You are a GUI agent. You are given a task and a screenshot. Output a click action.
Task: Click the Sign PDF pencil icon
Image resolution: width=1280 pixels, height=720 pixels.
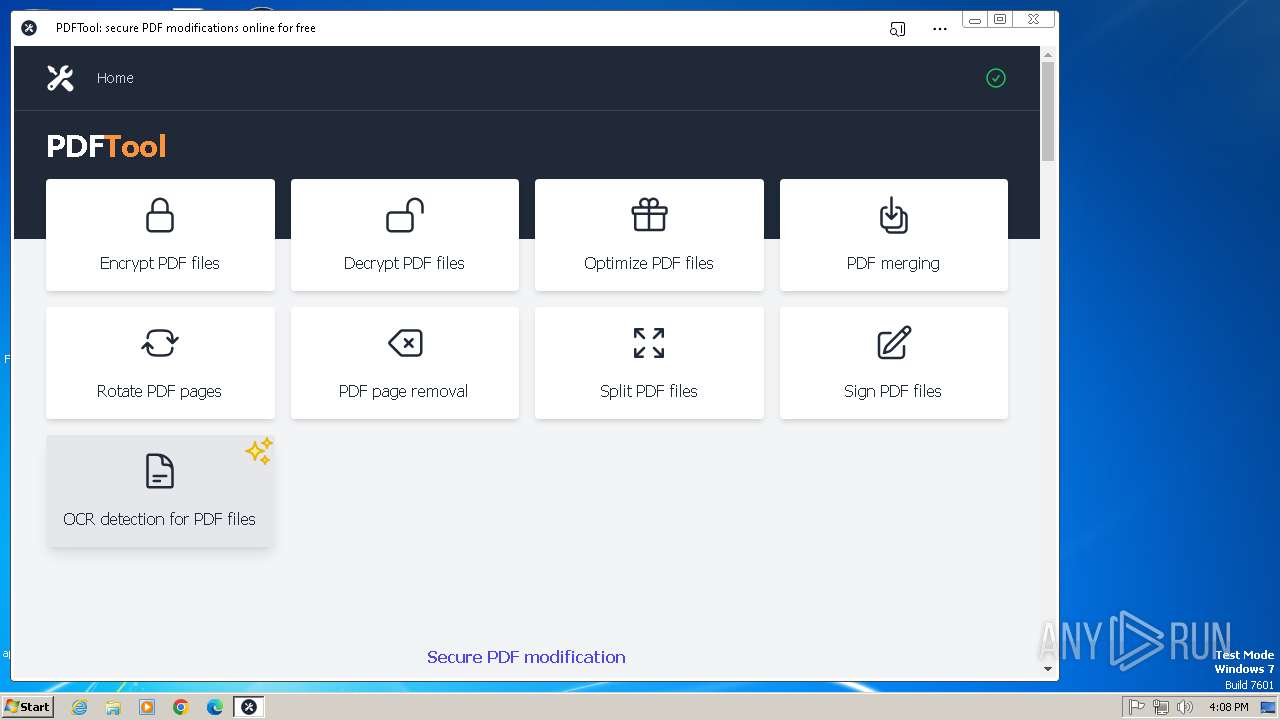[x=894, y=342]
